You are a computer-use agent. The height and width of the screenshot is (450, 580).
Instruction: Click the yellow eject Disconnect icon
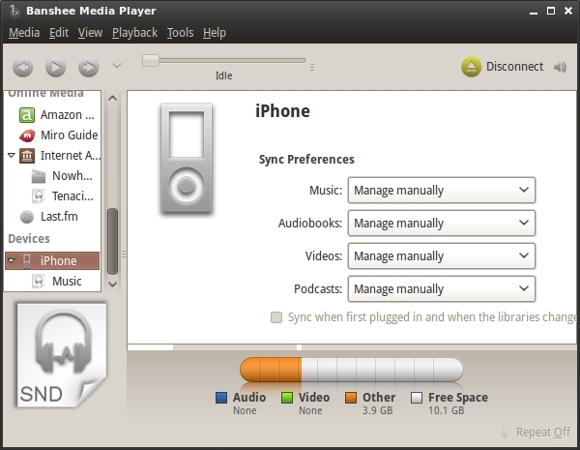[471, 67]
